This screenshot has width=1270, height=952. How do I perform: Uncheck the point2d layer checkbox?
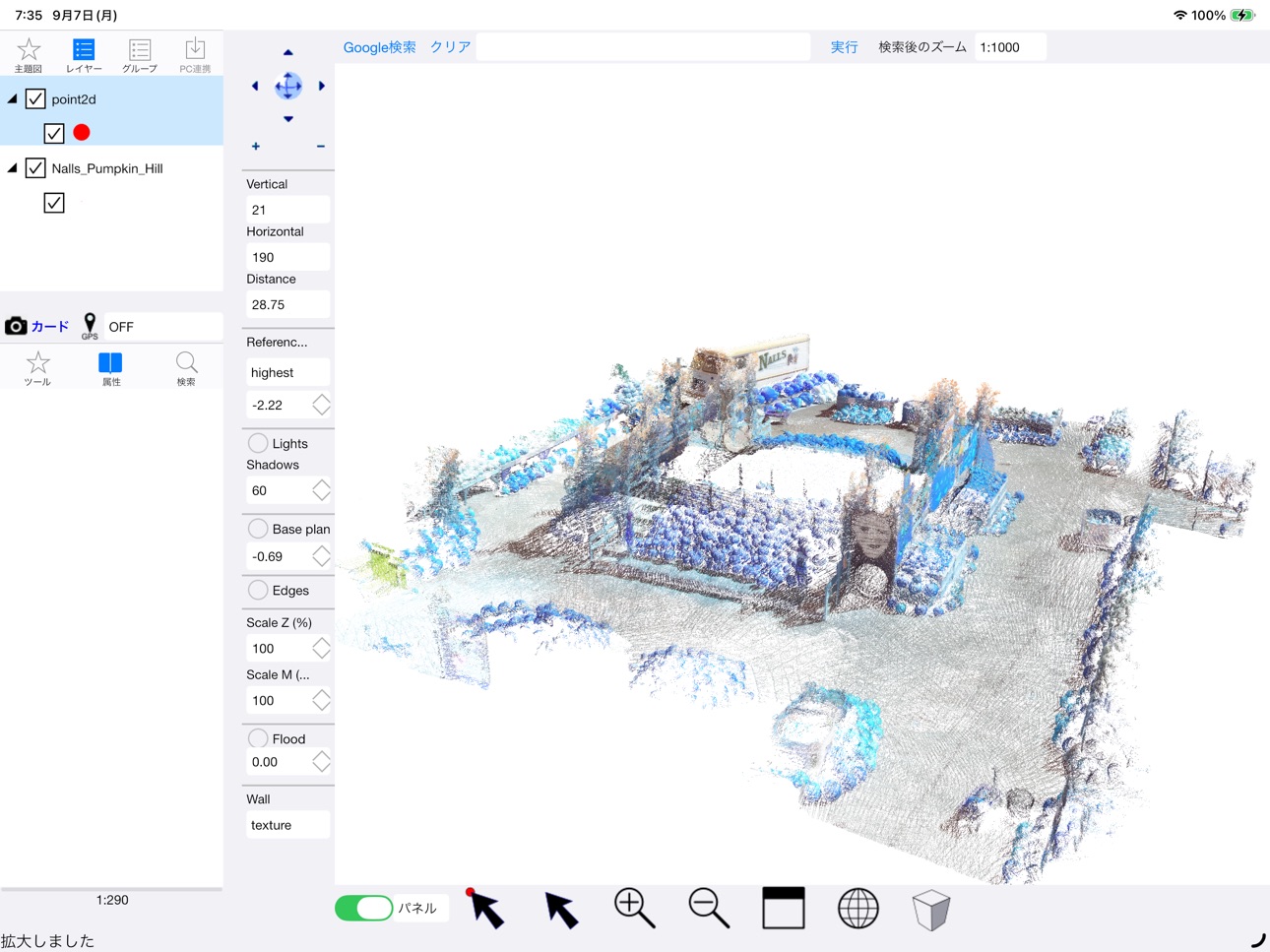click(35, 98)
